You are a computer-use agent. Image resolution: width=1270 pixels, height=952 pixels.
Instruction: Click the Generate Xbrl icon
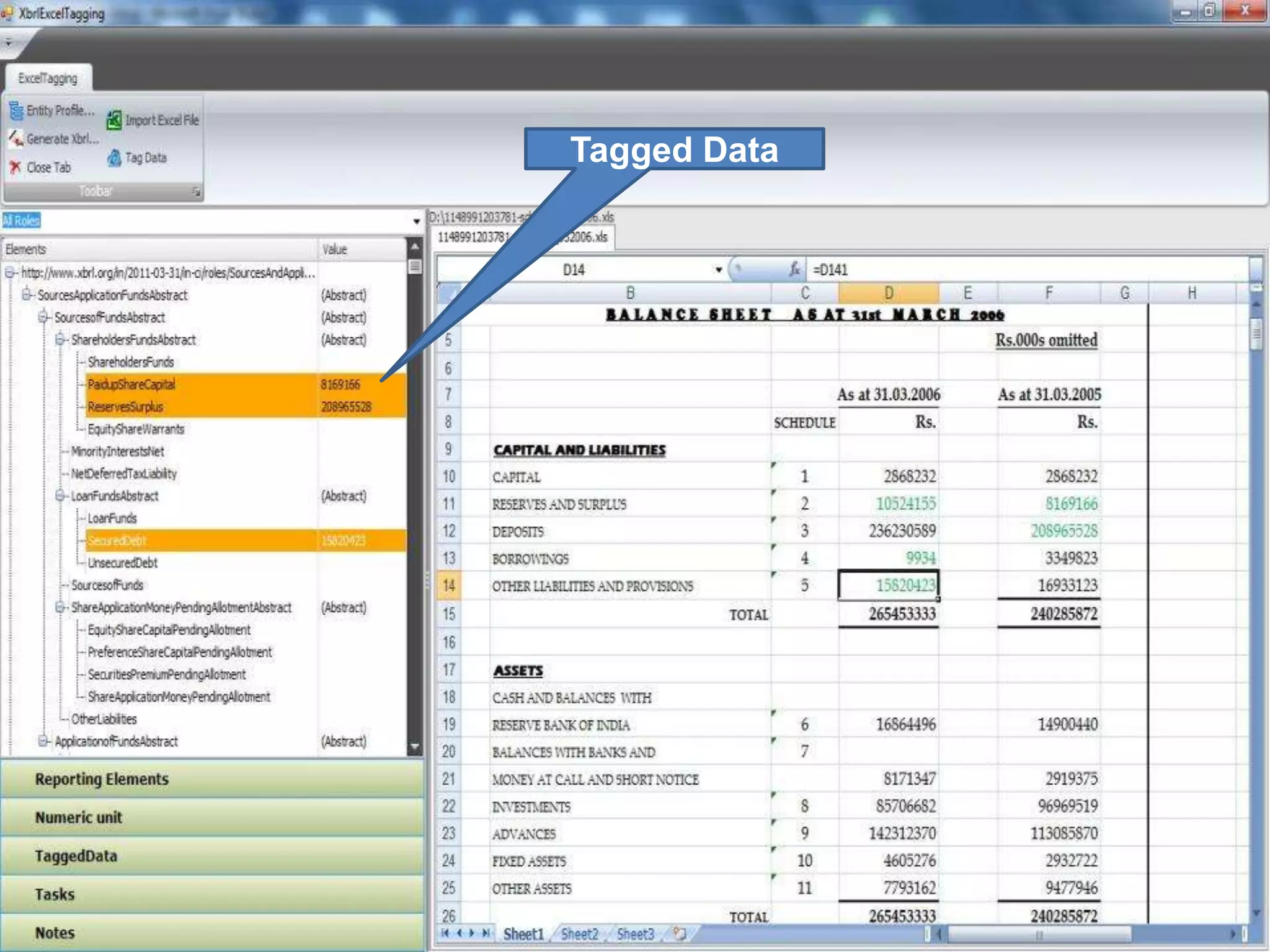tap(16, 139)
